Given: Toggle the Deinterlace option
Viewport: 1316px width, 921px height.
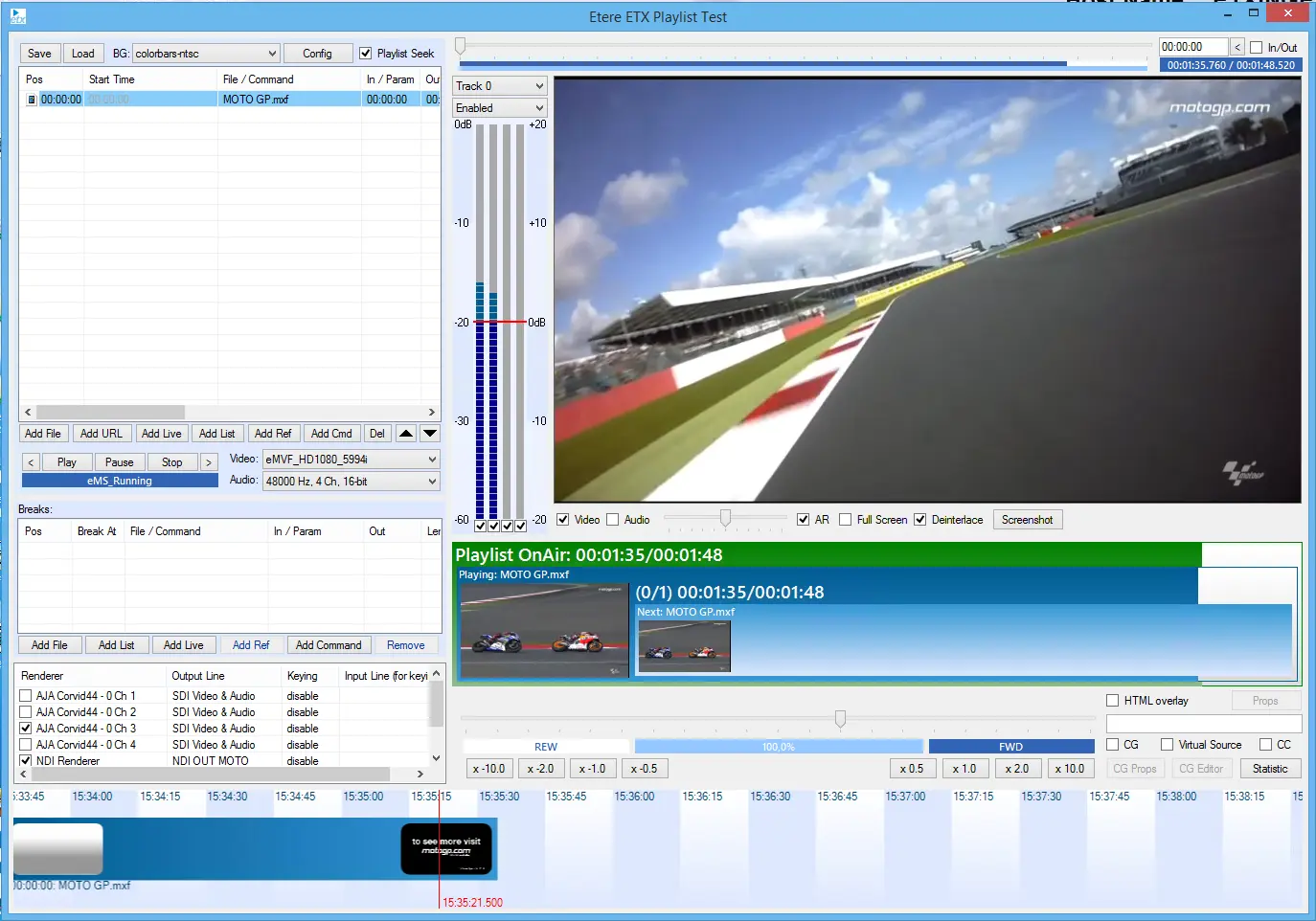Looking at the screenshot, I should point(919,520).
